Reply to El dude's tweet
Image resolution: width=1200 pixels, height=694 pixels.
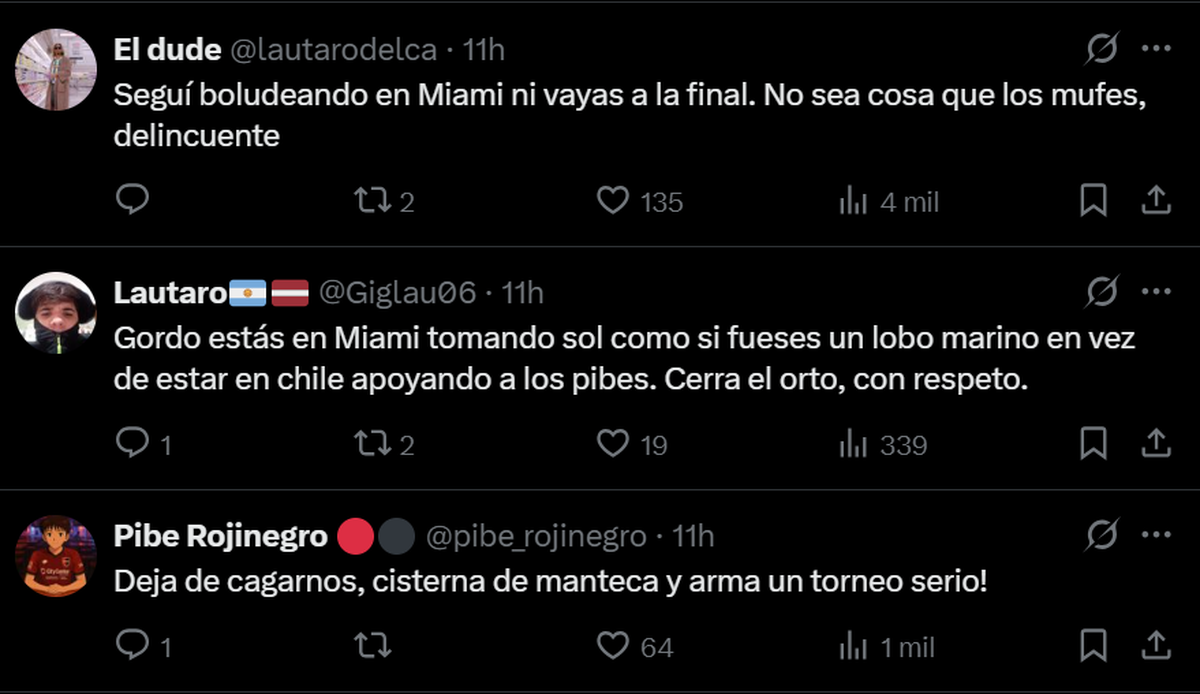(x=132, y=201)
